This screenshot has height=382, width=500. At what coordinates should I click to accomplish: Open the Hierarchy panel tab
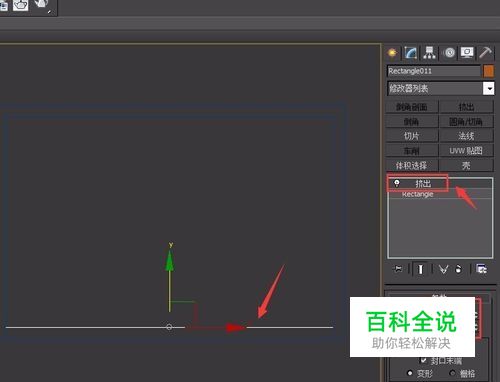[429, 53]
